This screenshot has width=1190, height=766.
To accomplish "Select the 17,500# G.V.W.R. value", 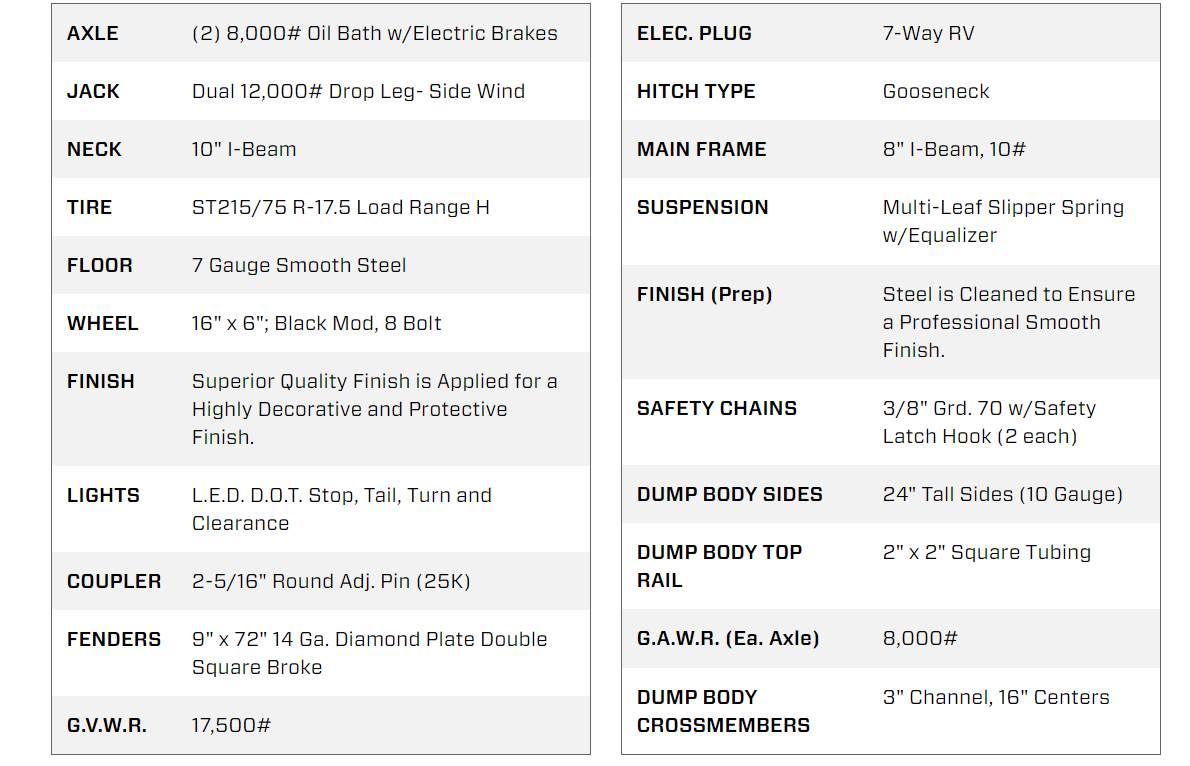I will 231,725.
